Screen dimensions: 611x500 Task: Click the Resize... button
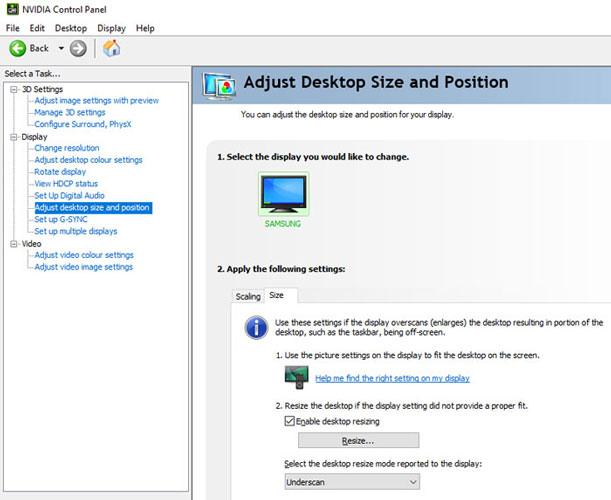click(x=358, y=440)
